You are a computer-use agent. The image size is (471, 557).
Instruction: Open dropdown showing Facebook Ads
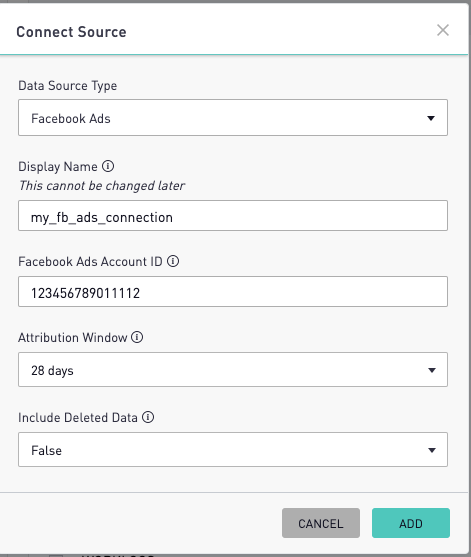(233, 118)
